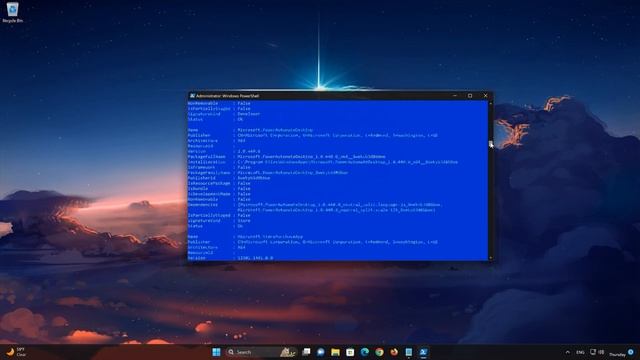This screenshot has height=360, width=640.
Task: Open the Recycle Bin desktop icon
Action: pos(12,11)
